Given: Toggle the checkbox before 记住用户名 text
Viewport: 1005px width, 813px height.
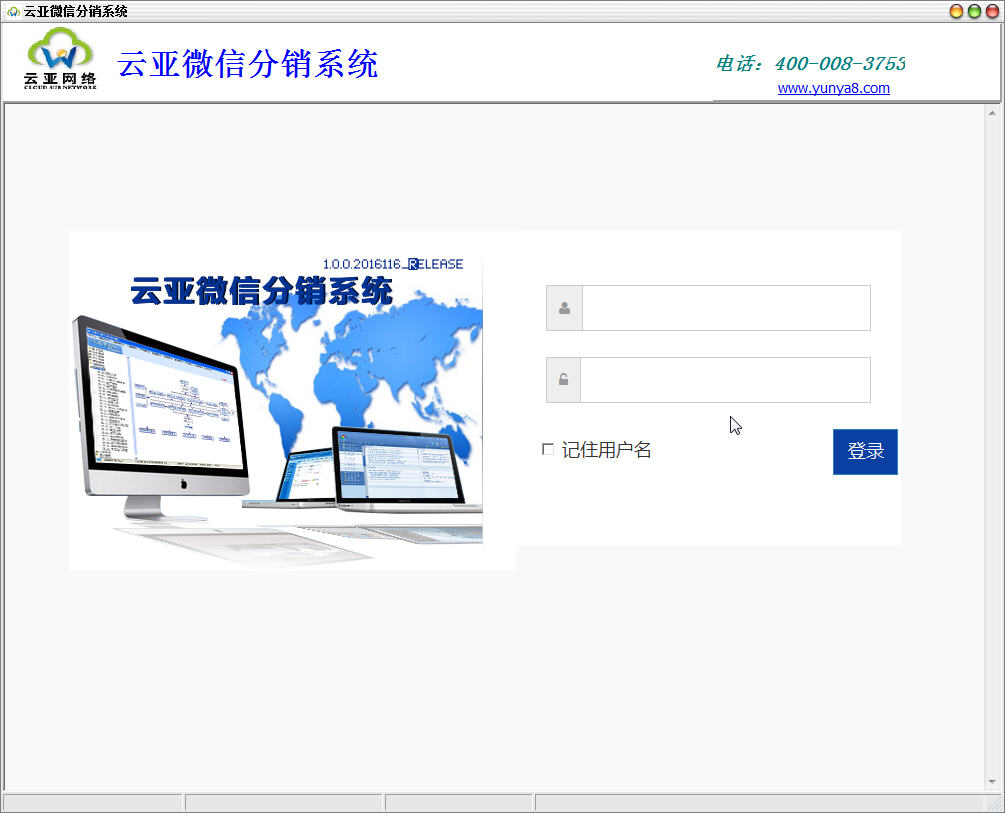Looking at the screenshot, I should (547, 449).
